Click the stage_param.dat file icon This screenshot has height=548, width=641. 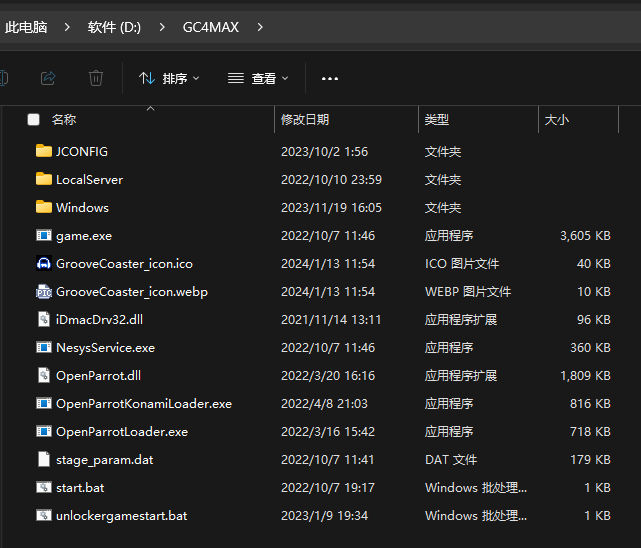[x=44, y=459]
